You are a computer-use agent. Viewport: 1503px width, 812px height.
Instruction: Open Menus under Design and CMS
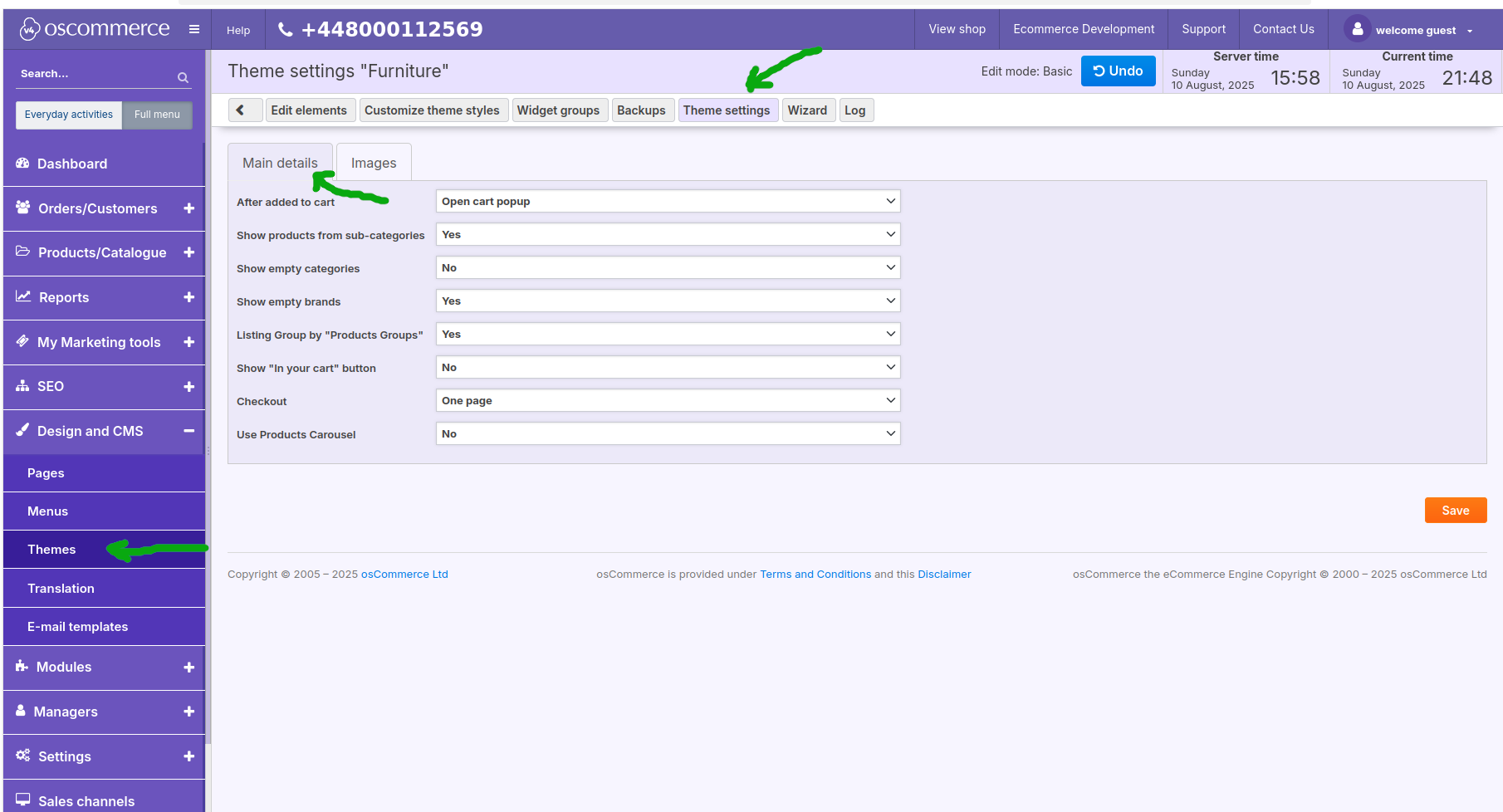[104, 511]
